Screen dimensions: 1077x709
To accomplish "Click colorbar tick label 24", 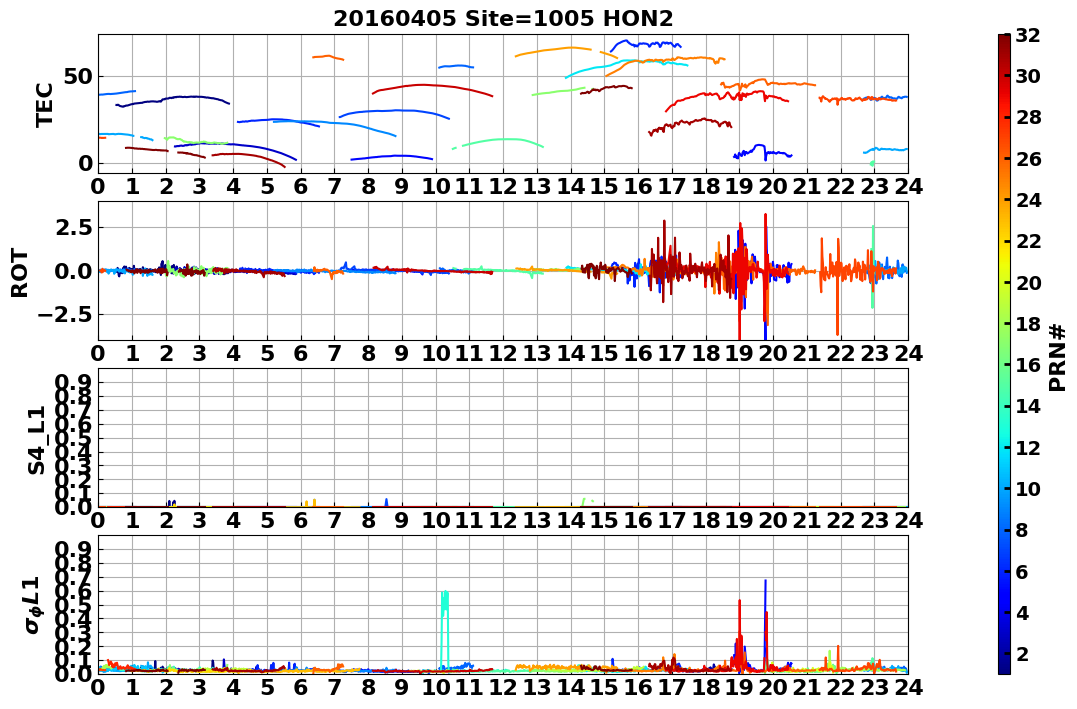I will [1028, 200].
